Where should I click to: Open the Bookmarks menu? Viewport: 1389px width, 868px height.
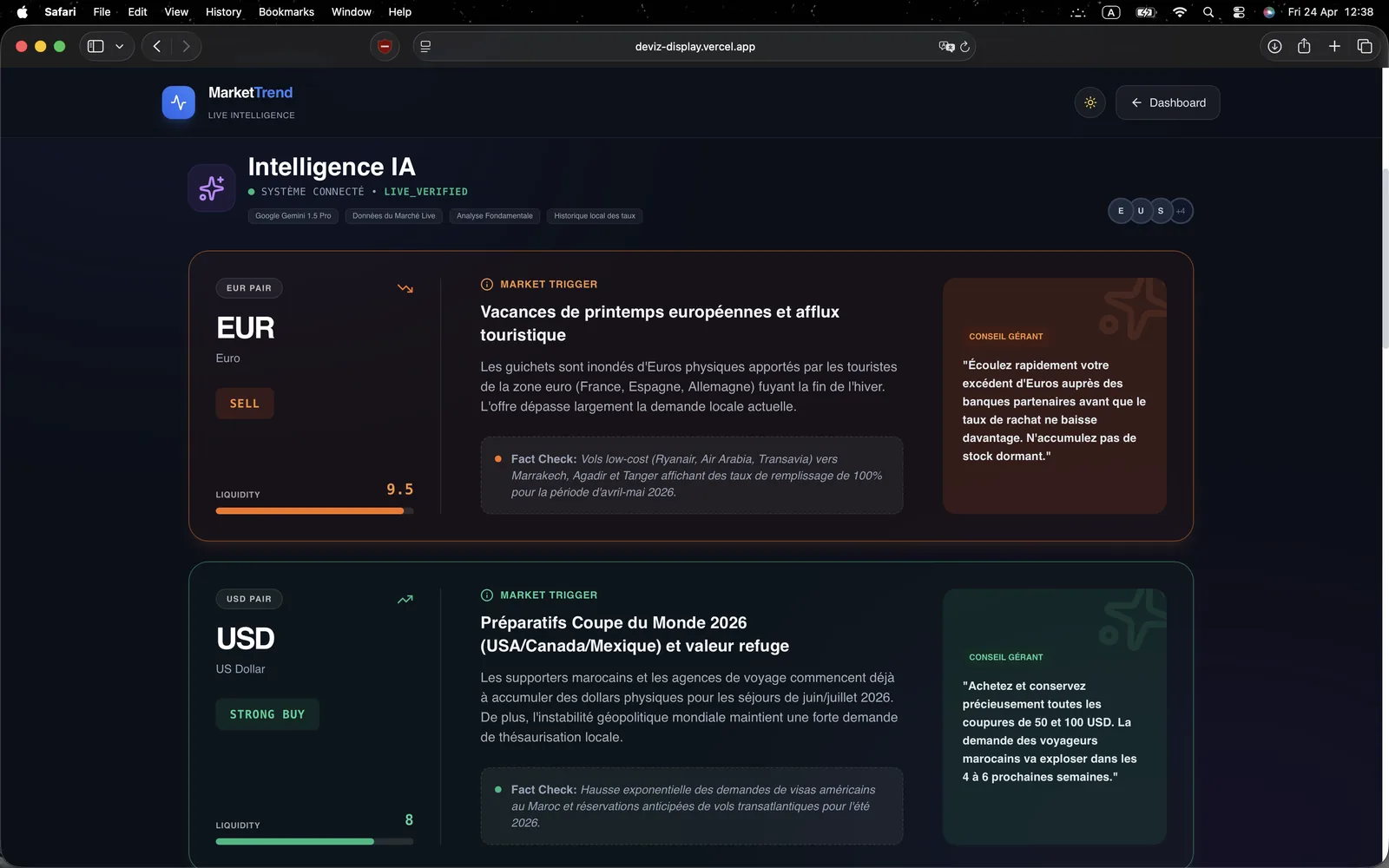[286, 12]
